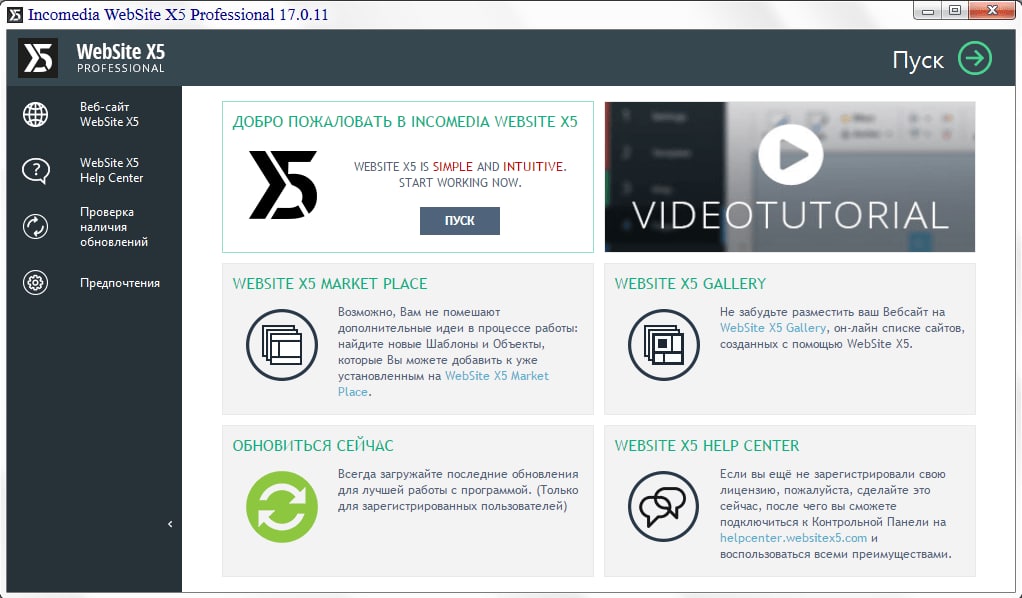Click the ПУСК button in welcome panel

click(460, 220)
